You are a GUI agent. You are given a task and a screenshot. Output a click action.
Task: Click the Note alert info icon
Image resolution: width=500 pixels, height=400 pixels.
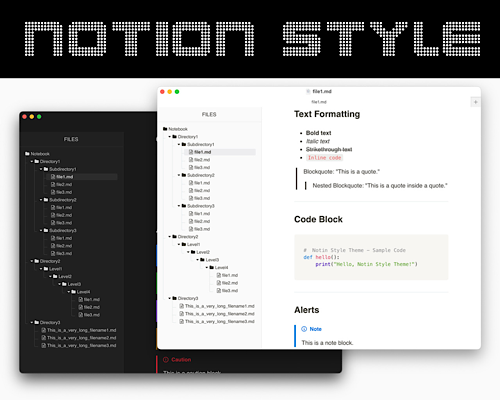click(304, 329)
